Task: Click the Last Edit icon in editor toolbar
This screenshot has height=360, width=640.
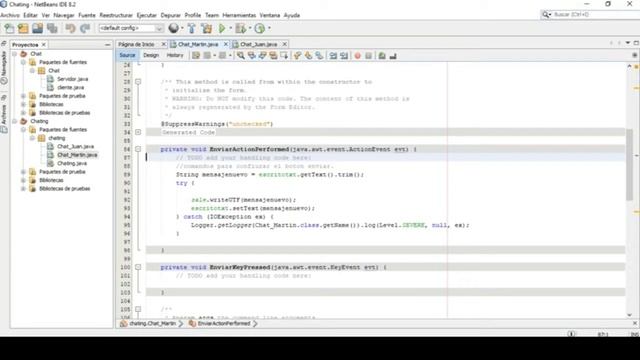Action: coord(196,56)
